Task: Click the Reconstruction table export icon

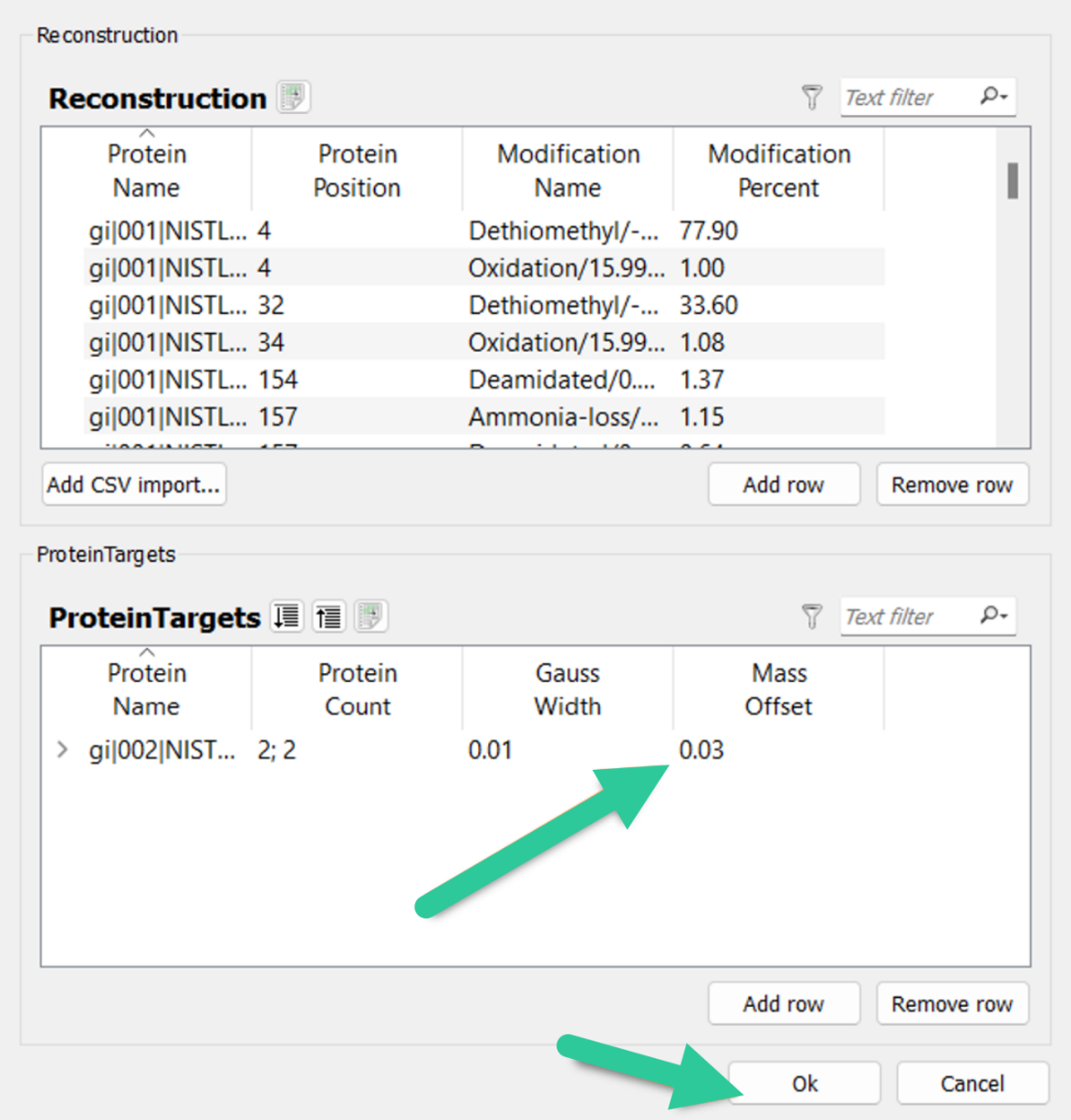Action: (x=293, y=97)
